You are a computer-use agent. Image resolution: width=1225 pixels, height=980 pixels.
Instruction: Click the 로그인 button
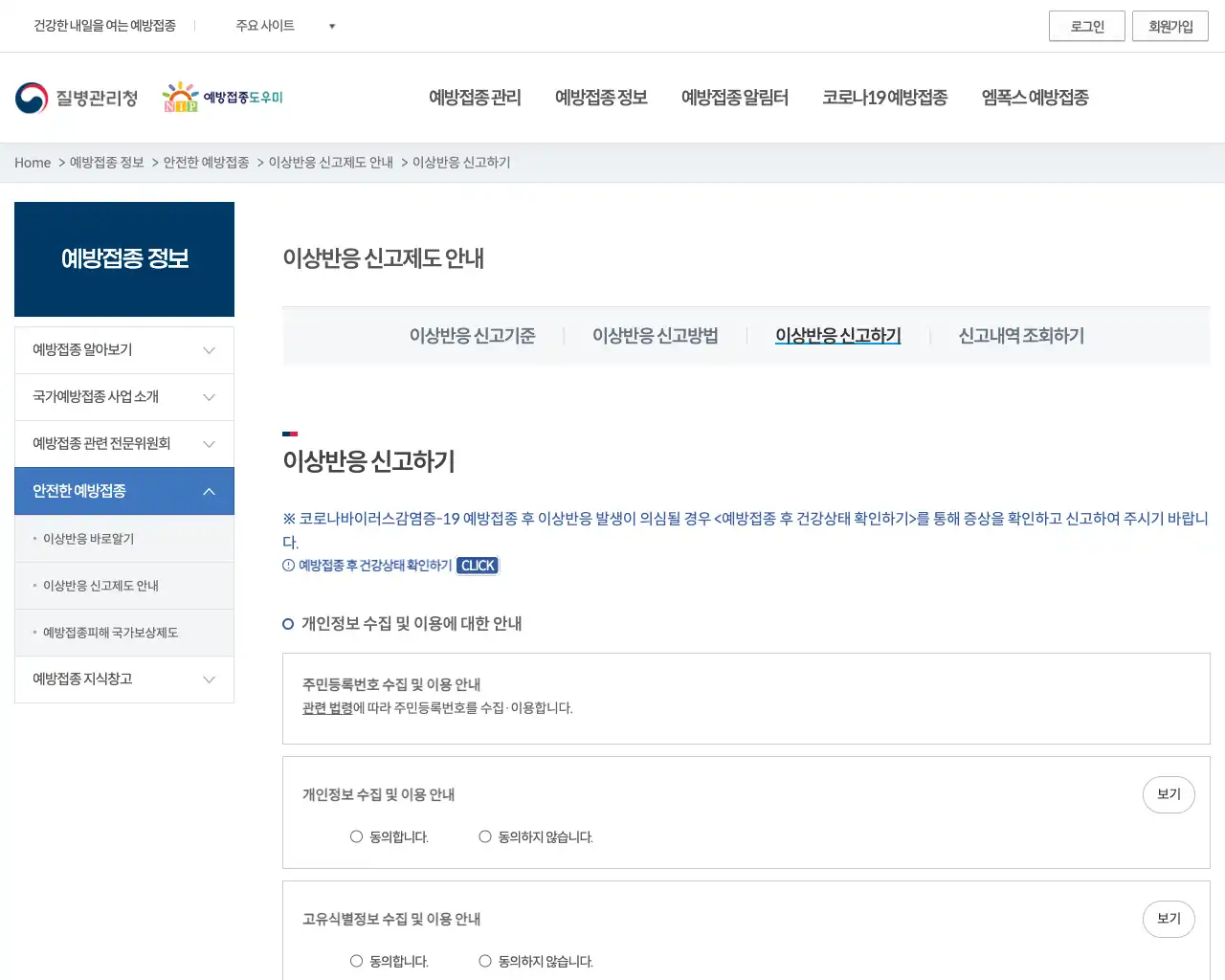1087,26
